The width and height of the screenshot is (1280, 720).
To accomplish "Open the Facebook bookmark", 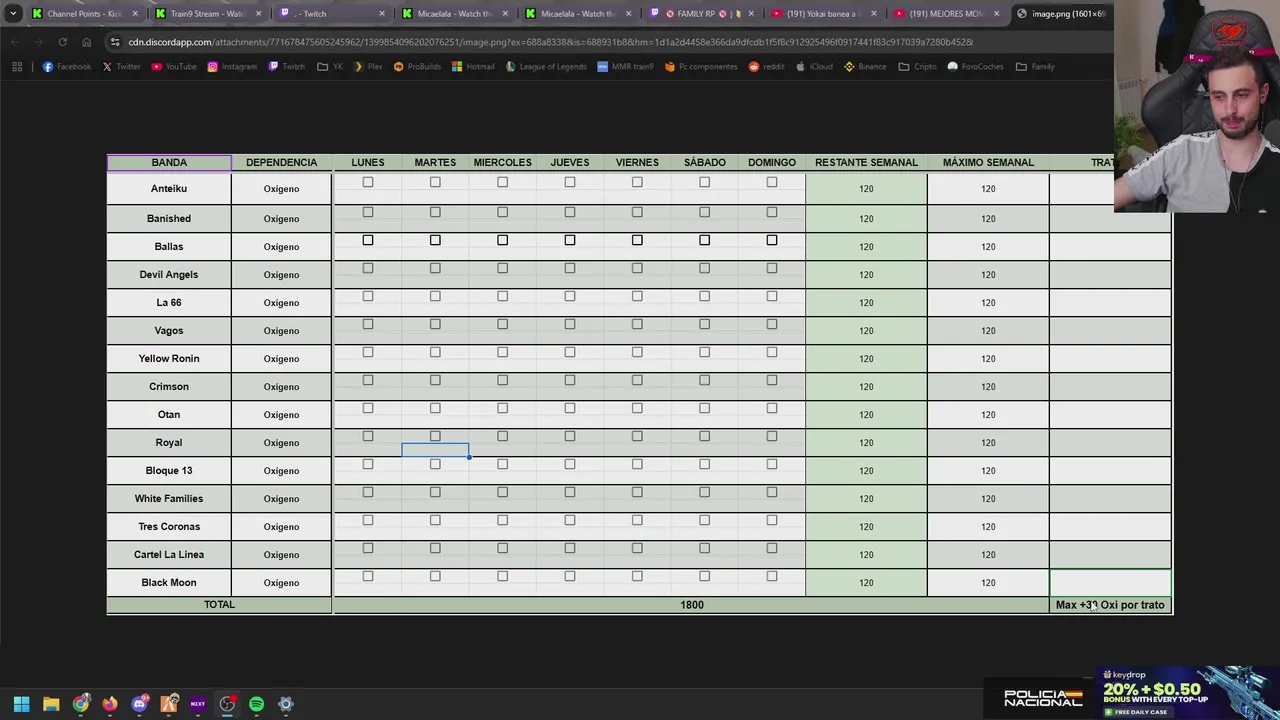I will (67, 67).
